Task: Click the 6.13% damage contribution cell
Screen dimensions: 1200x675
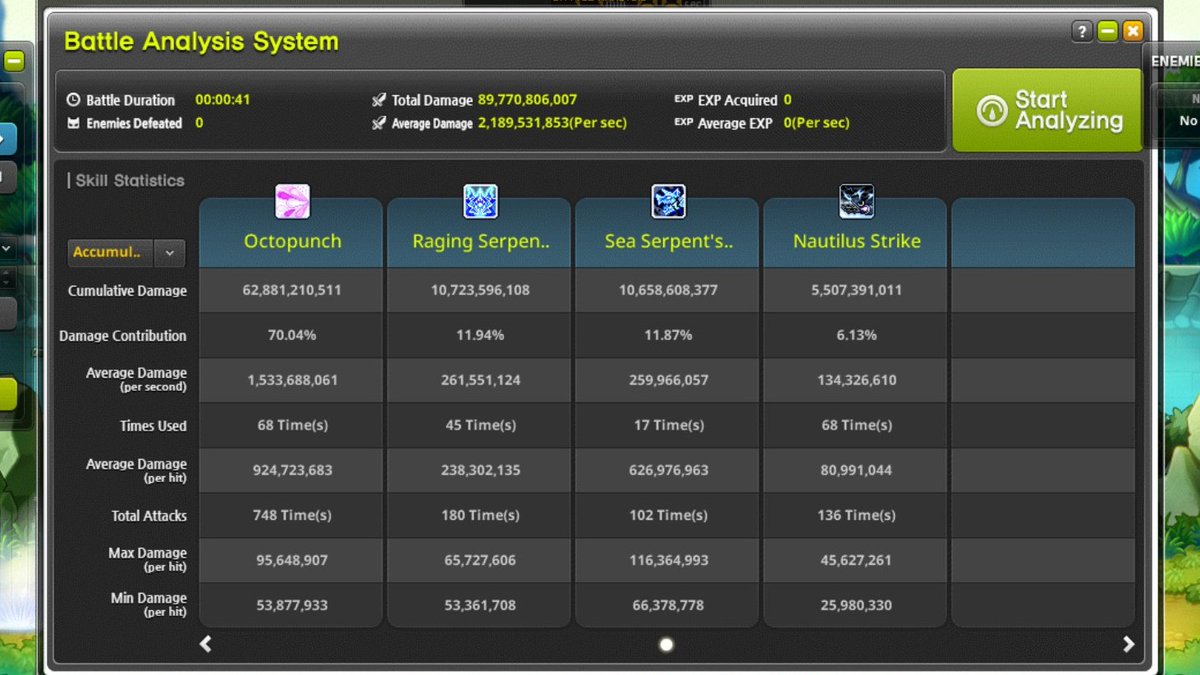Action: [855, 335]
